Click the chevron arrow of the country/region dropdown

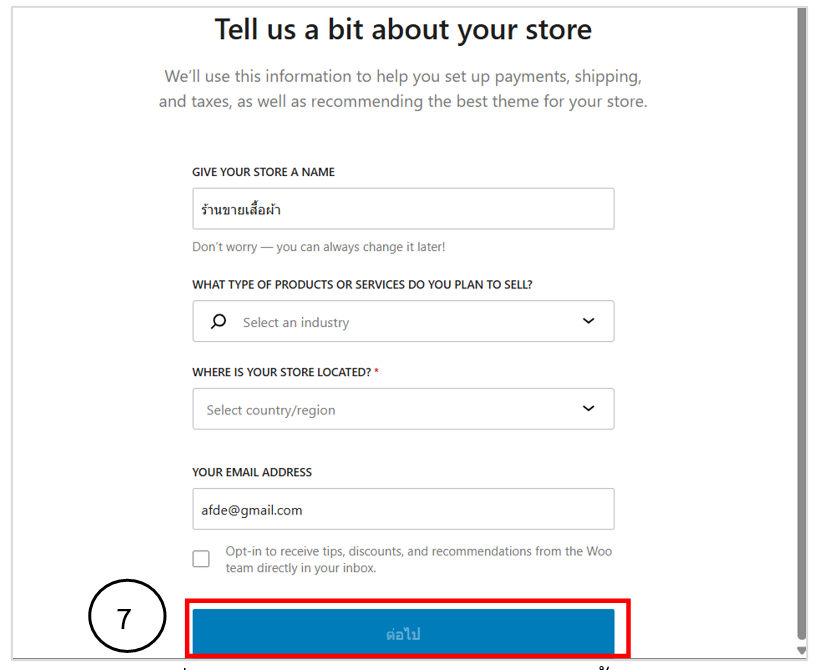tap(588, 409)
